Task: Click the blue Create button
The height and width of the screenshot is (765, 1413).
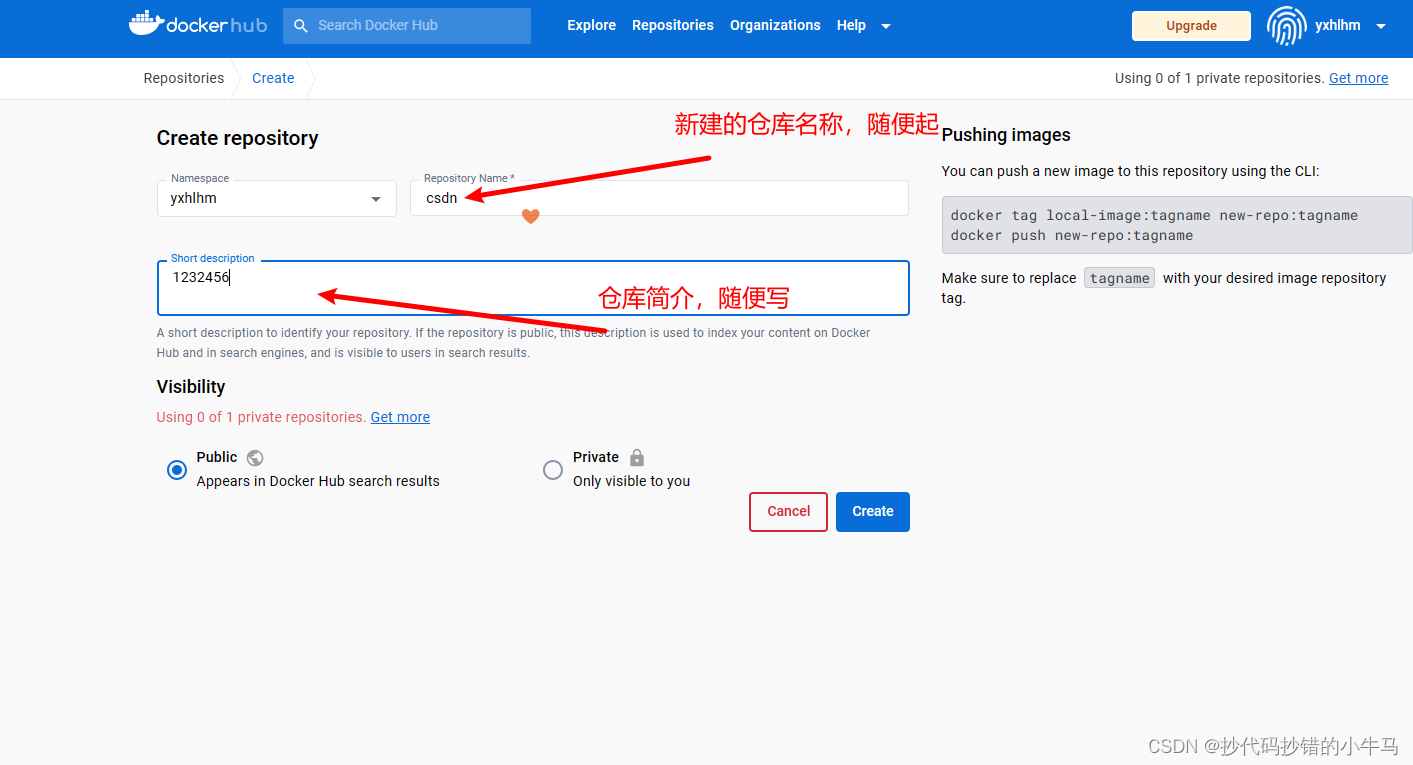Action: coord(873,511)
